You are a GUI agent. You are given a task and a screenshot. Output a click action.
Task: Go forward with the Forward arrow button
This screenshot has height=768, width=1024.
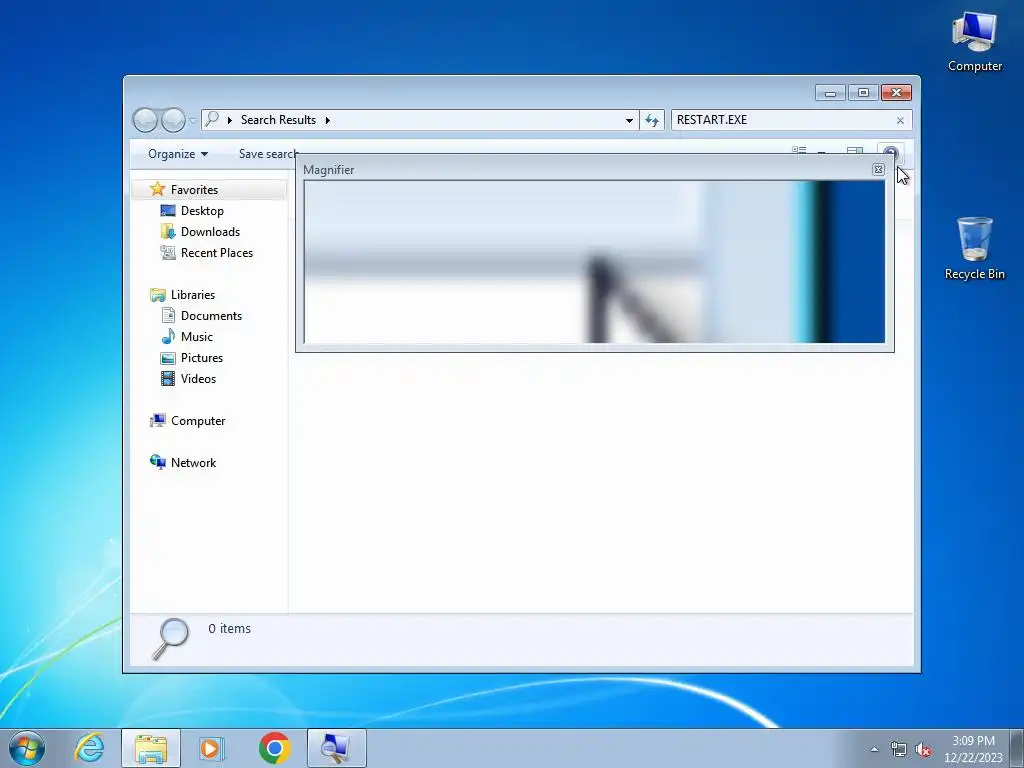point(173,120)
